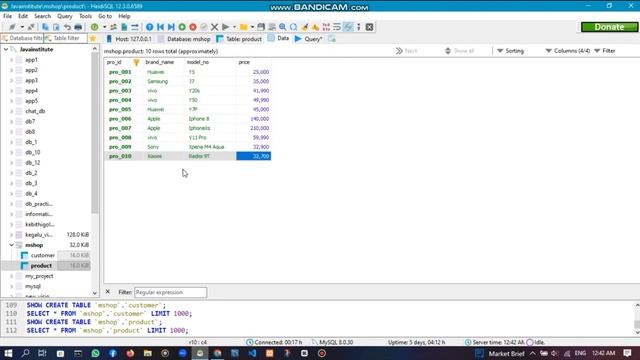Expand the my_project database node
This screenshot has height=360, width=640.
[11, 276]
